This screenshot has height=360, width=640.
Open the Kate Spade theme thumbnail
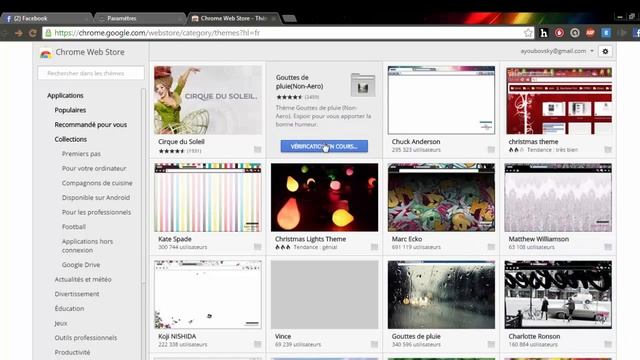(x=208, y=198)
